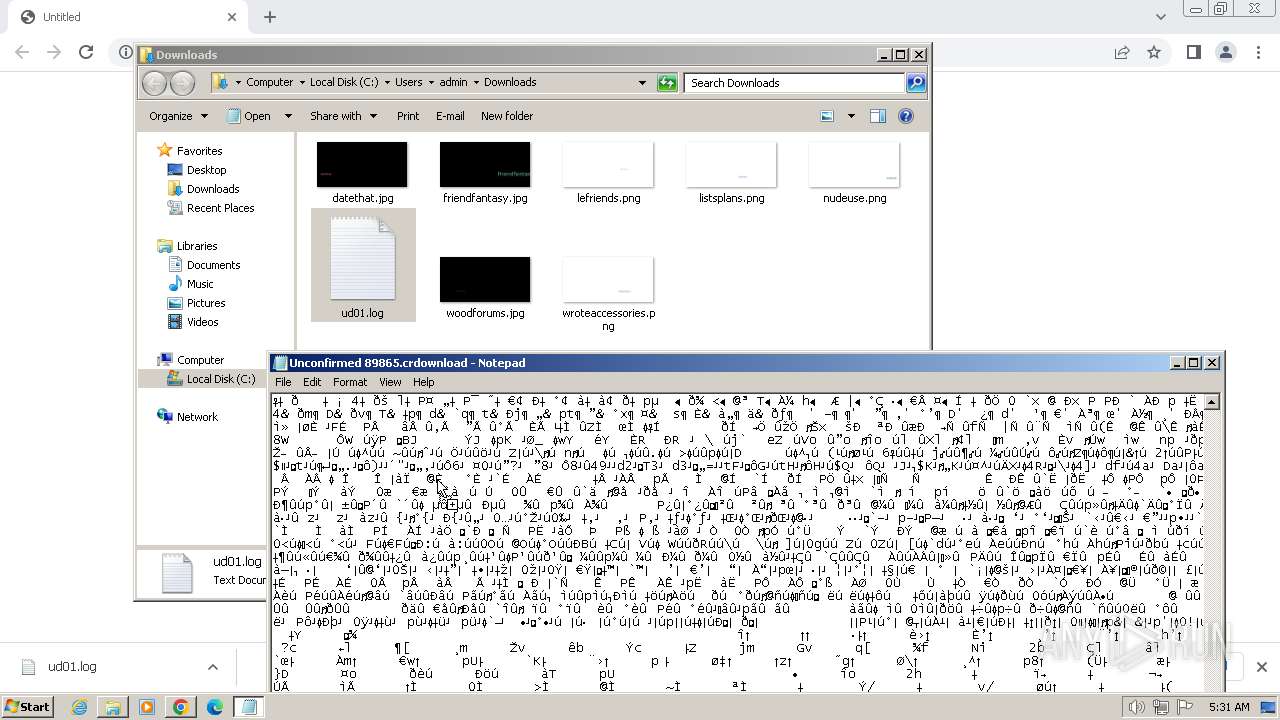
Task: Click the Start button
Action: click(27, 707)
